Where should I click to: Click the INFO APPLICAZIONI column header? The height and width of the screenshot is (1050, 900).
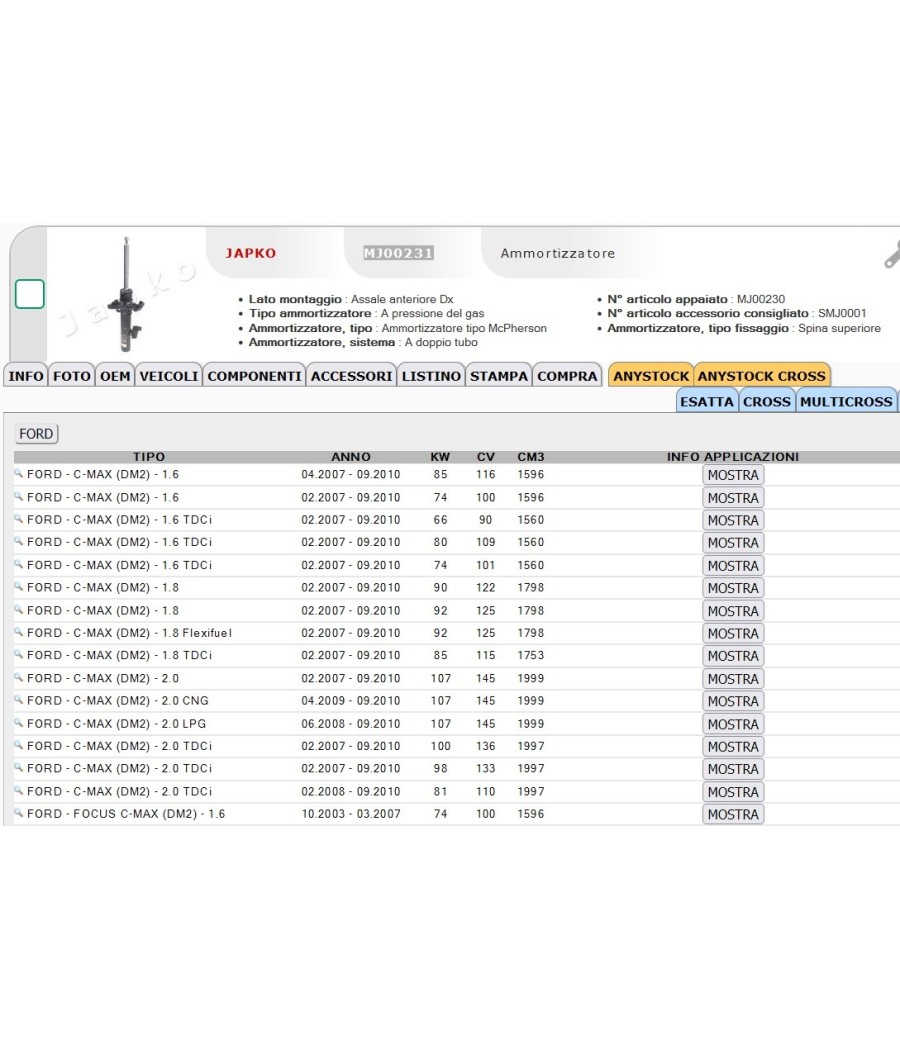coord(733,457)
